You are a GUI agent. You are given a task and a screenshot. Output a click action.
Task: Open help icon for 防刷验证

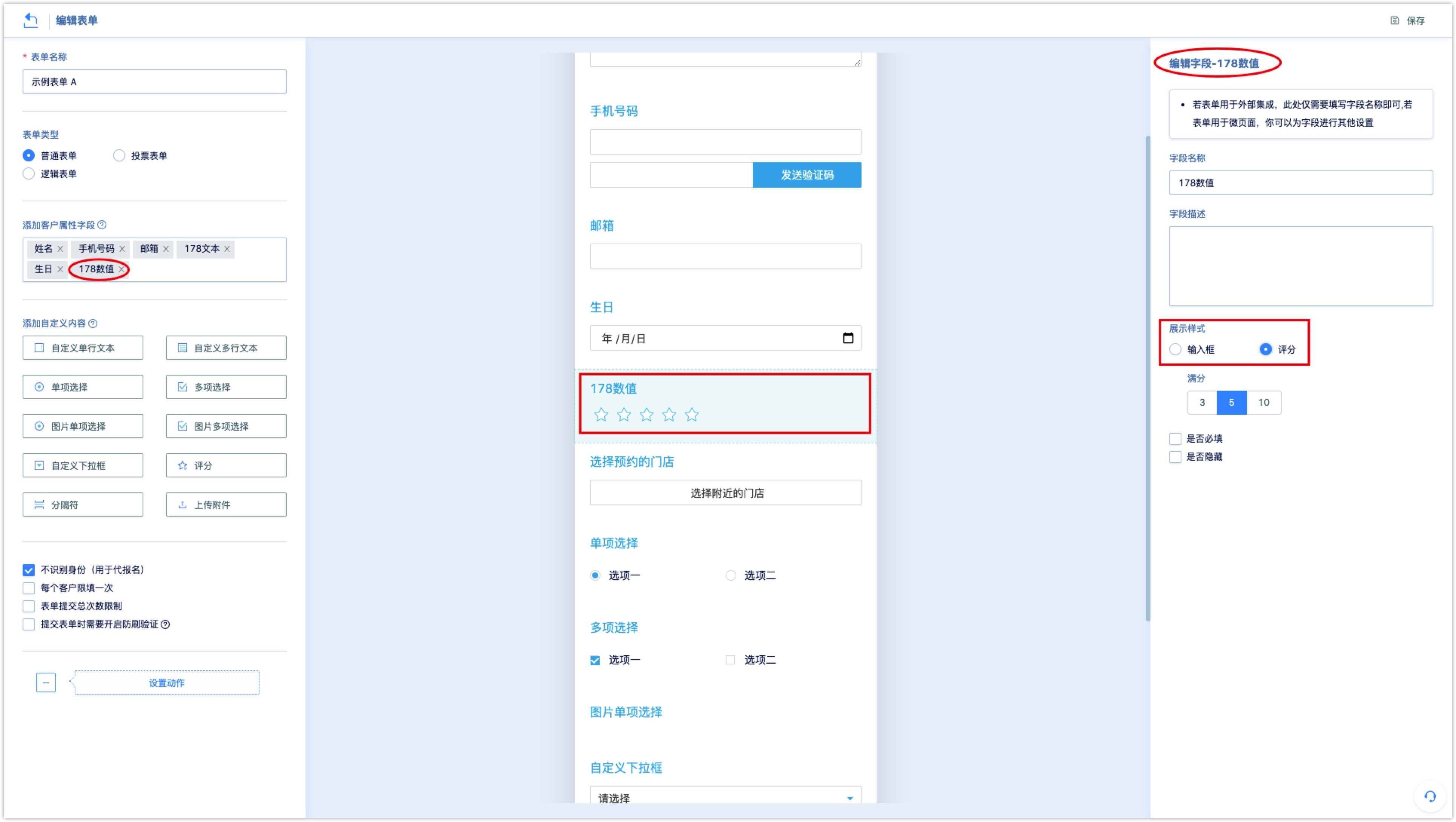pyautogui.click(x=165, y=624)
